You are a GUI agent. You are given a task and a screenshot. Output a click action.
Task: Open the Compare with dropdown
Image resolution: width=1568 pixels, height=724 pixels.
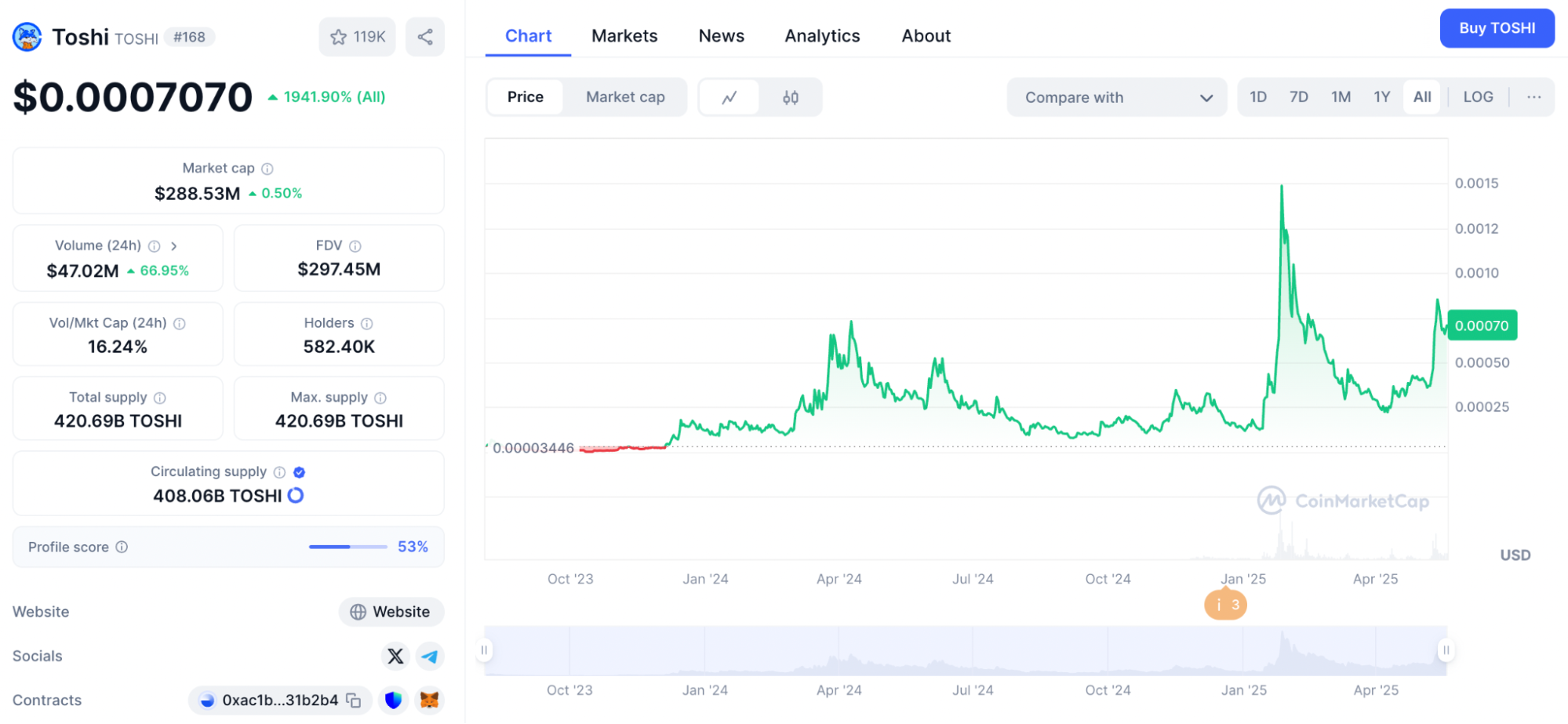point(1117,97)
